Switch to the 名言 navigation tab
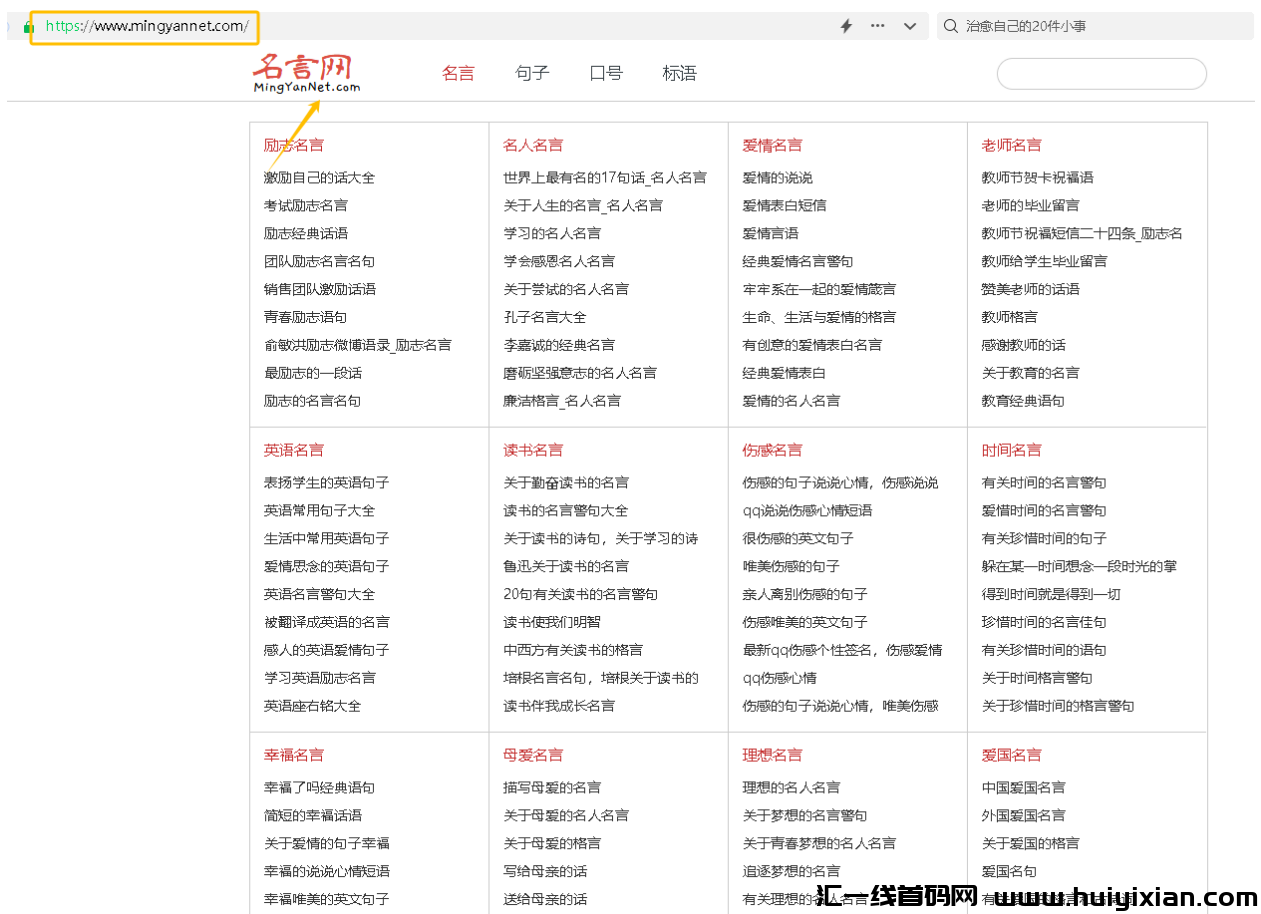The width and height of the screenshot is (1261, 914). pos(457,73)
